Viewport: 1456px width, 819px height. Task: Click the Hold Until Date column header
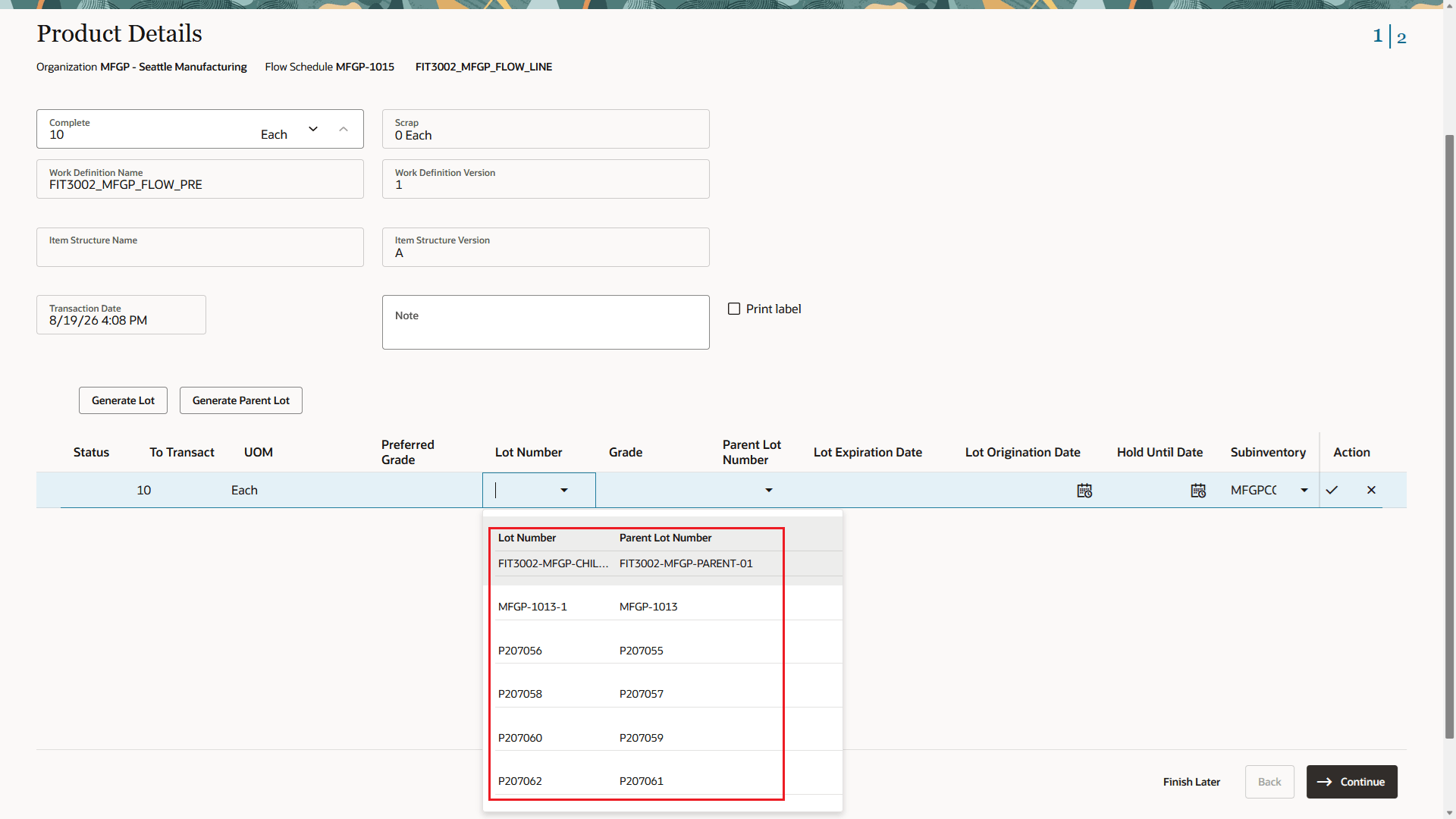1159,452
